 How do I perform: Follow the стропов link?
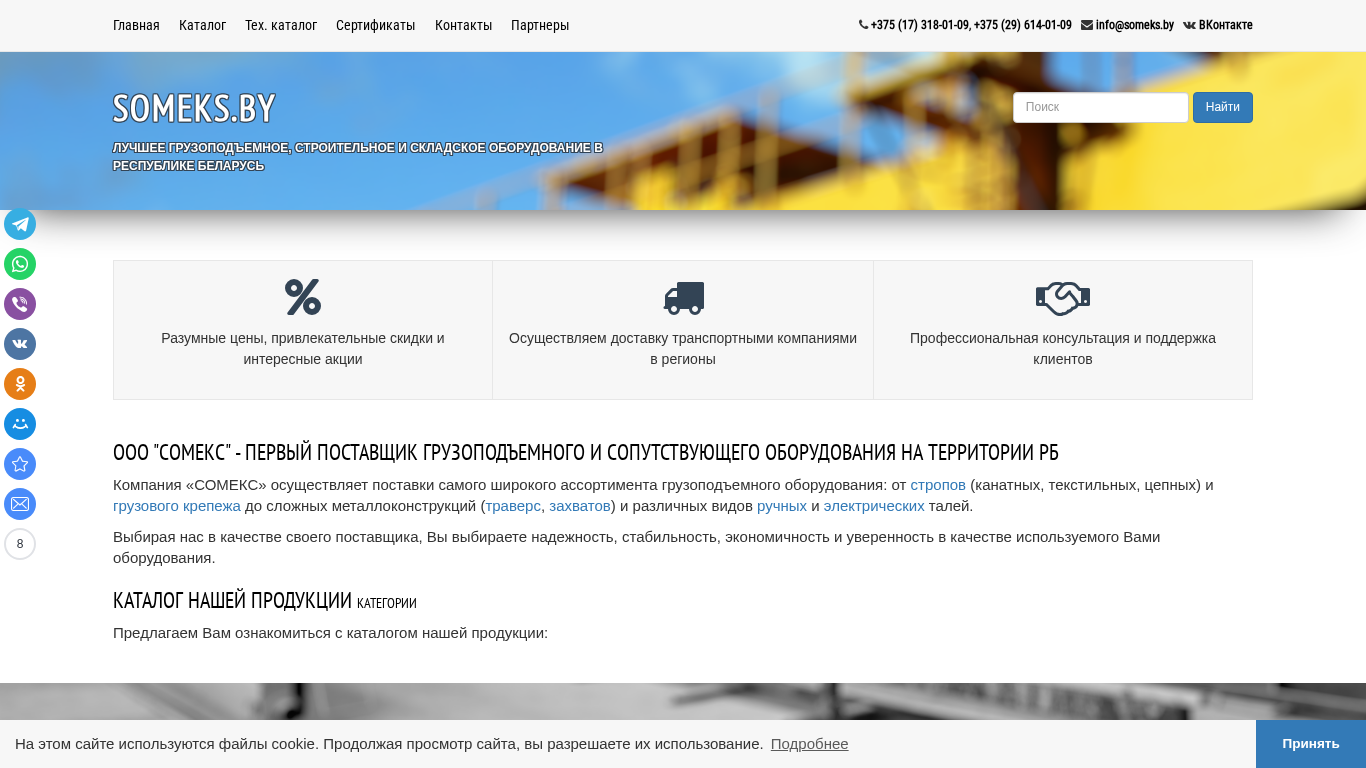click(x=938, y=485)
